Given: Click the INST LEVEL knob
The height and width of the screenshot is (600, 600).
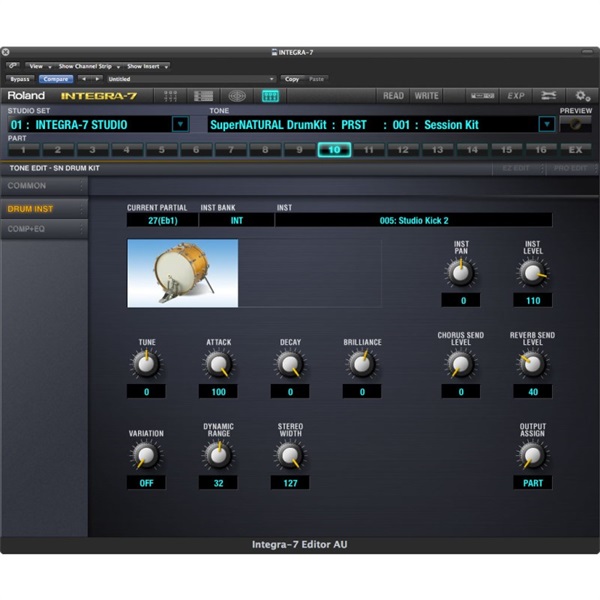Looking at the screenshot, I should [x=533, y=273].
